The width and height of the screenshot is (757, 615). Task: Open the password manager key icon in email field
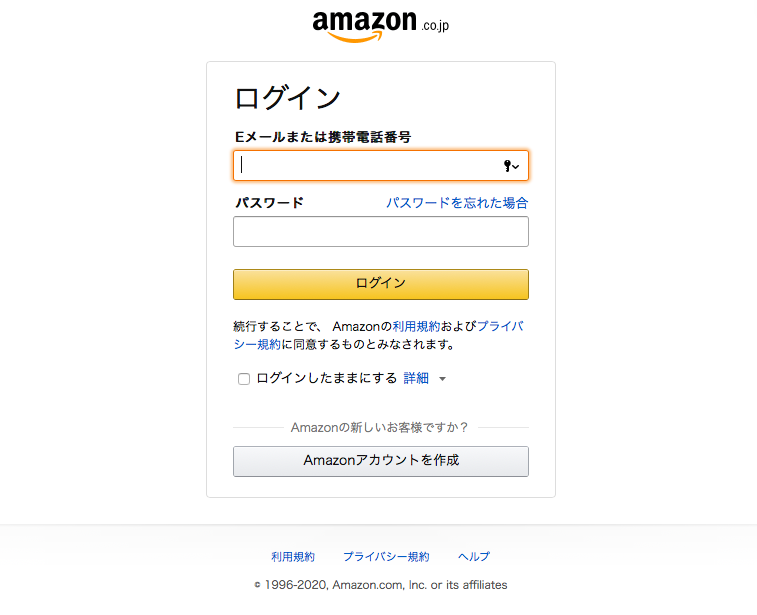511,166
